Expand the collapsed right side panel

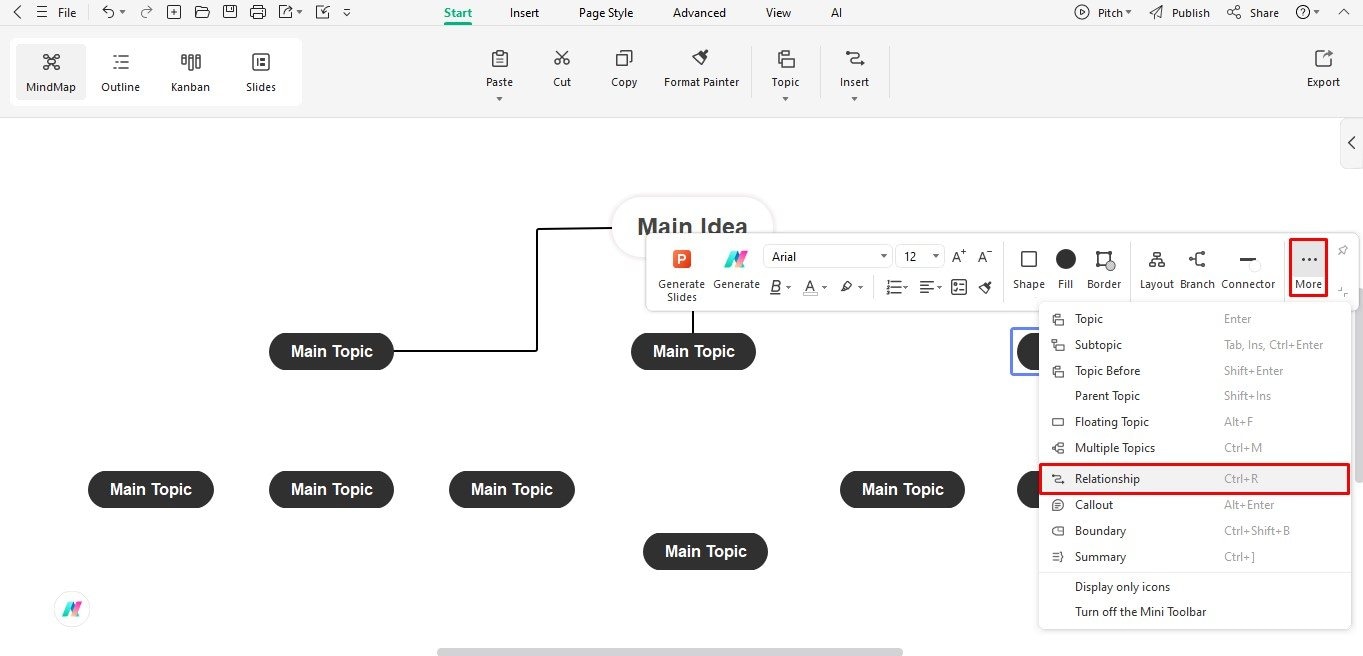click(x=1351, y=143)
